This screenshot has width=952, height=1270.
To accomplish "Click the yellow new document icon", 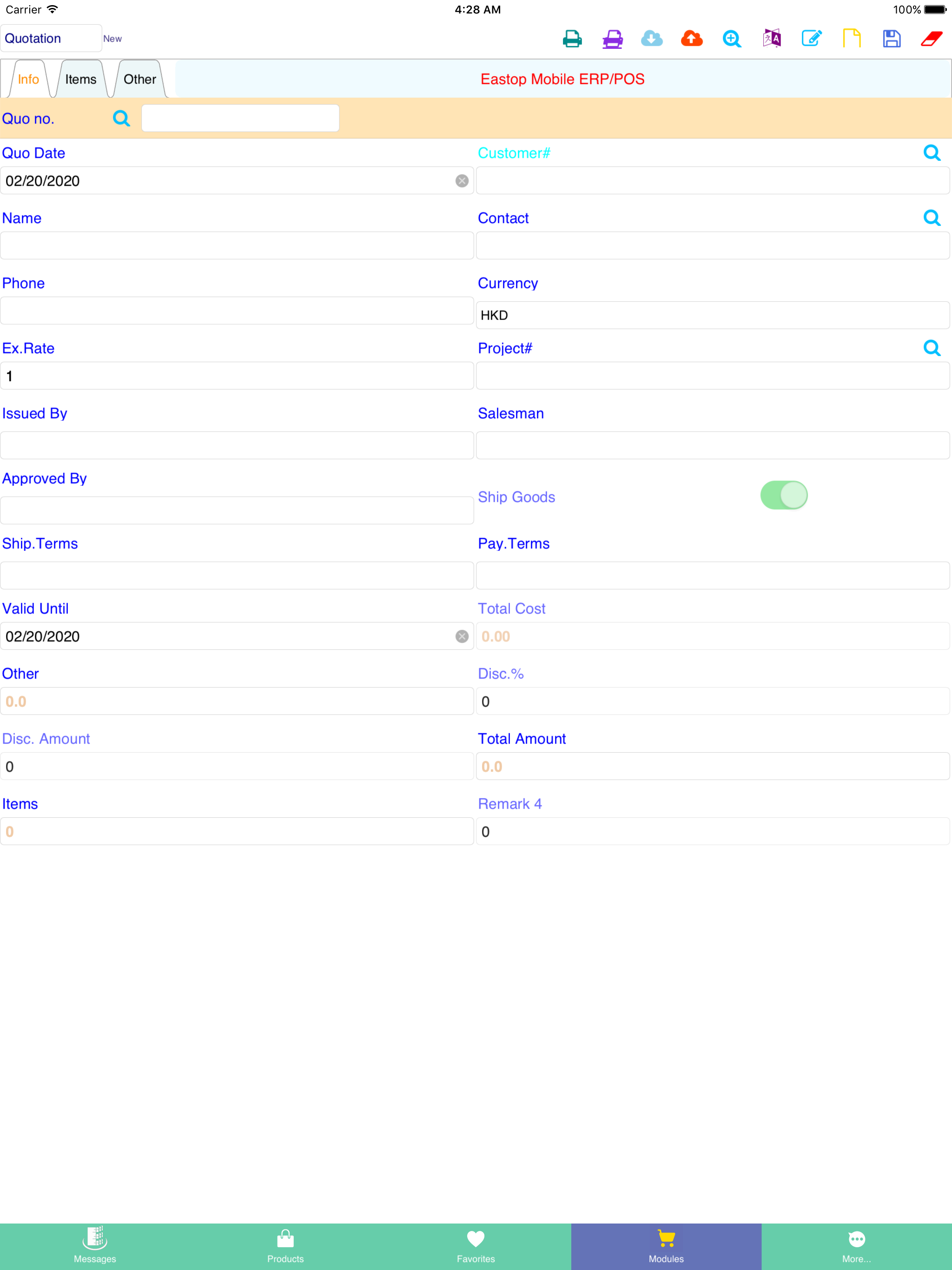I will point(852,39).
